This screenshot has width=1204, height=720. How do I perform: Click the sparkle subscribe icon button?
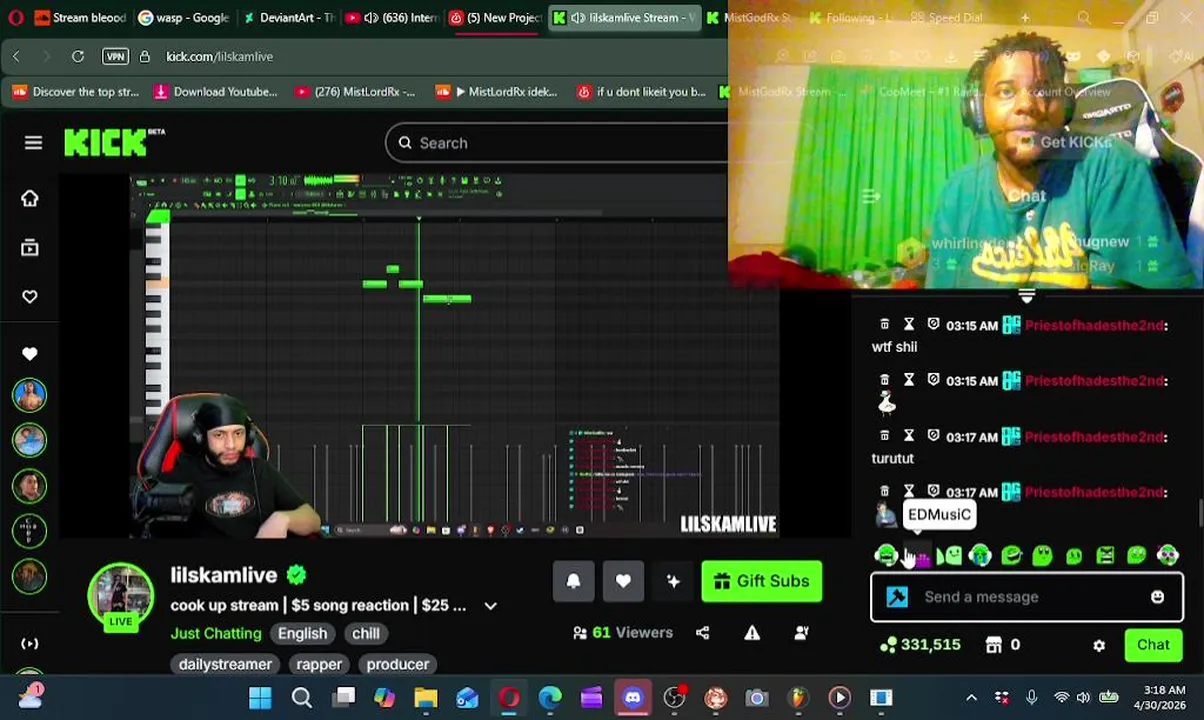coord(673,581)
